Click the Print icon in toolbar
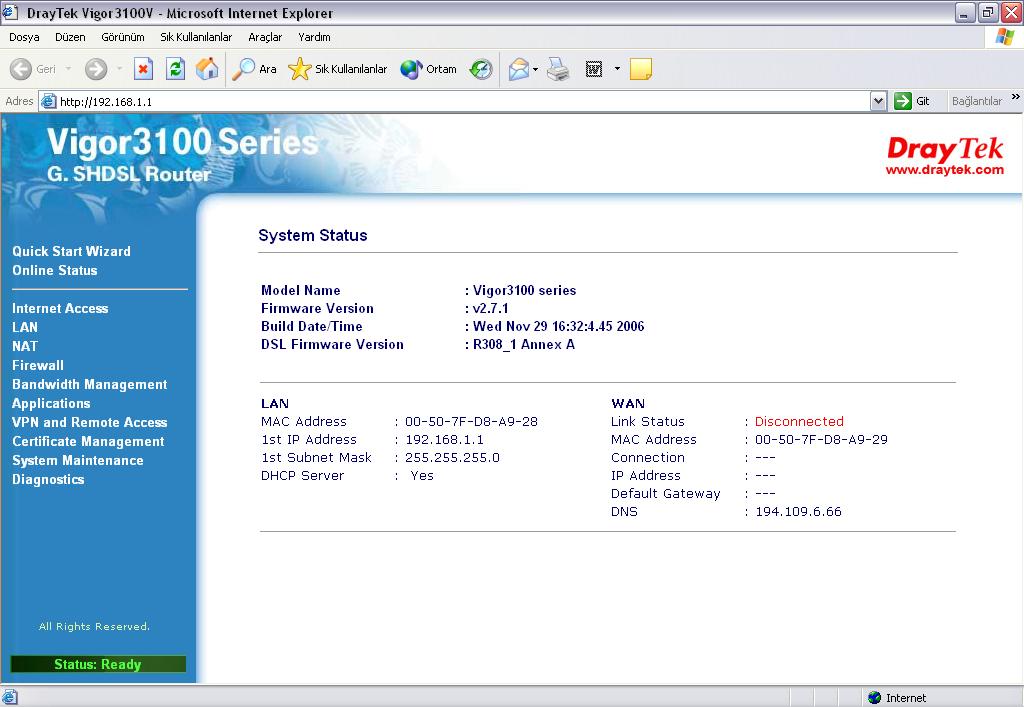Screen dimensions: 1024x707 (558, 69)
